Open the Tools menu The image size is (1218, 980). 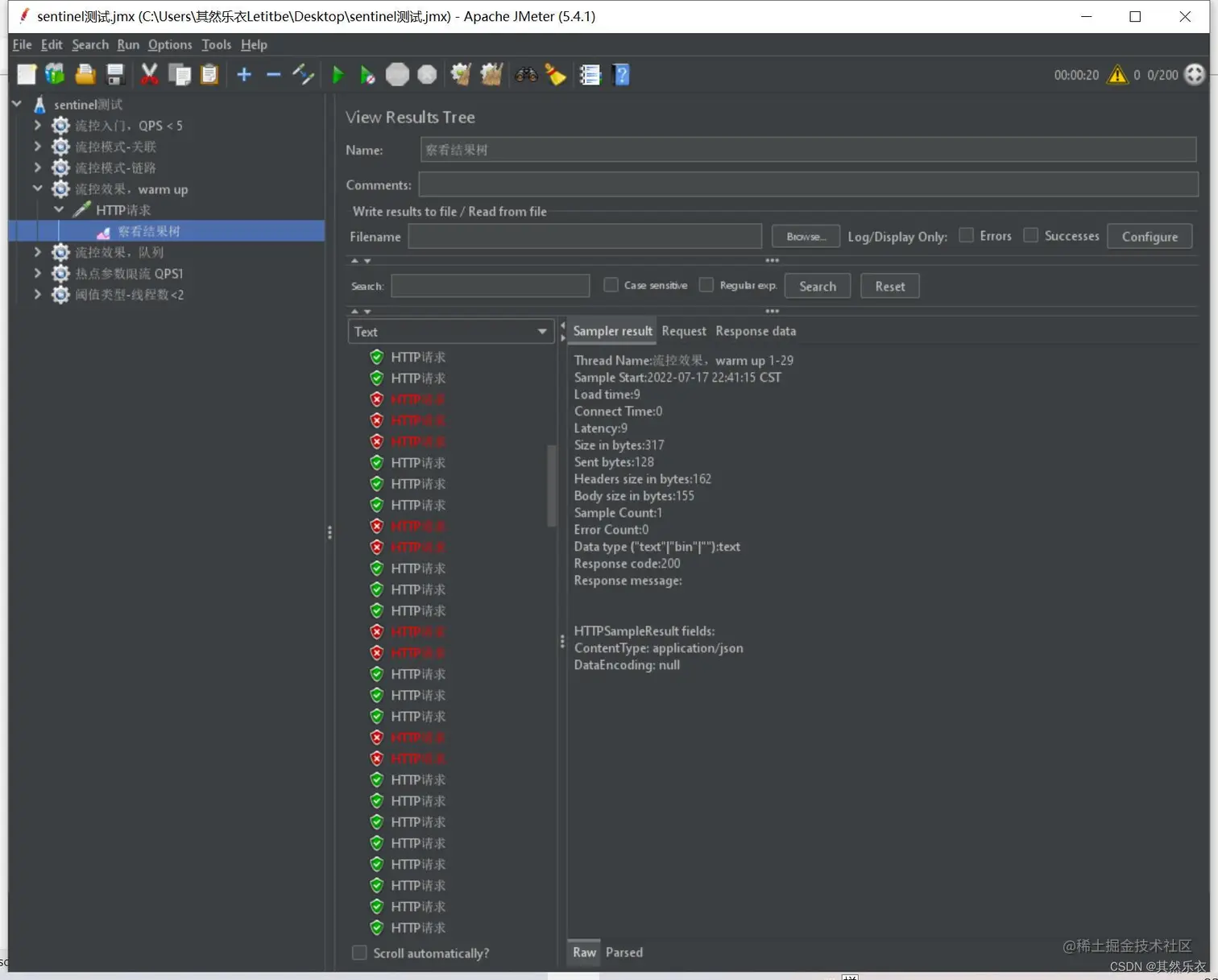coord(216,44)
